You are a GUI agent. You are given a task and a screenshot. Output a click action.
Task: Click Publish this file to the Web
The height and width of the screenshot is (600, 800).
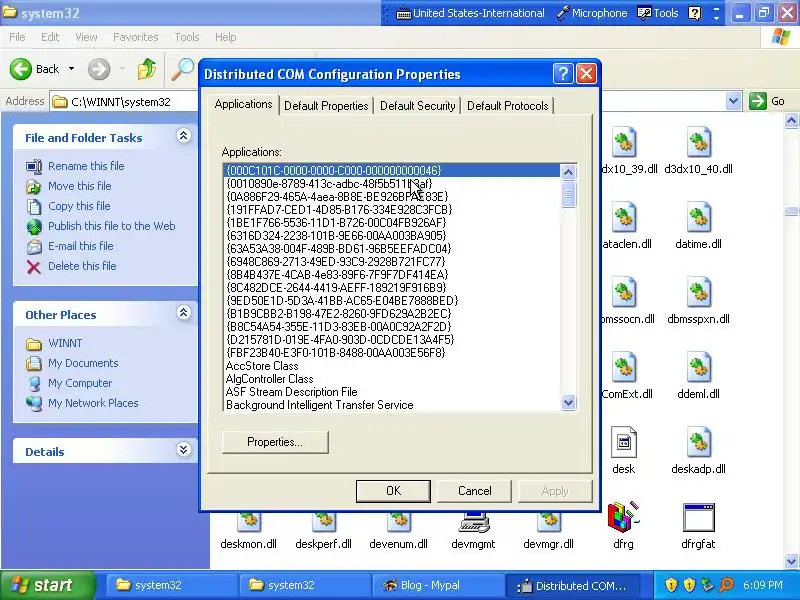pyautogui.click(x=112, y=226)
